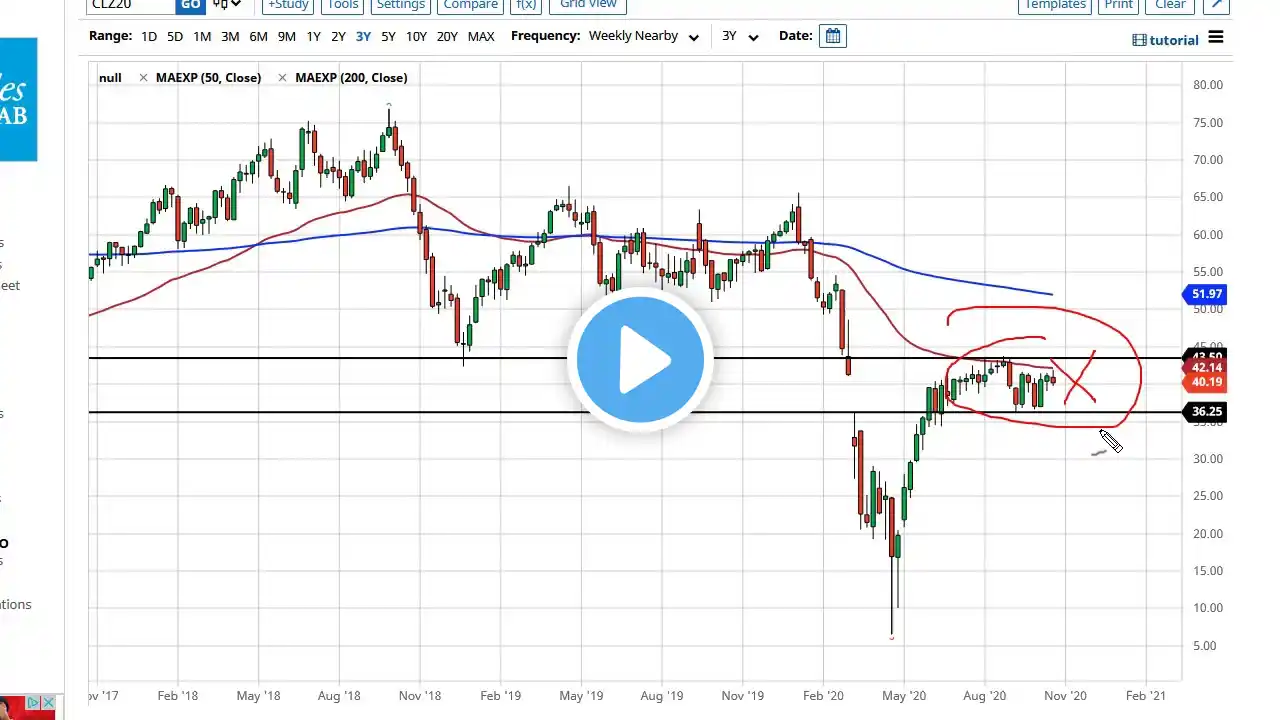This screenshot has width=1280, height=720.
Task: Set range to 3M
Action: [230, 36]
